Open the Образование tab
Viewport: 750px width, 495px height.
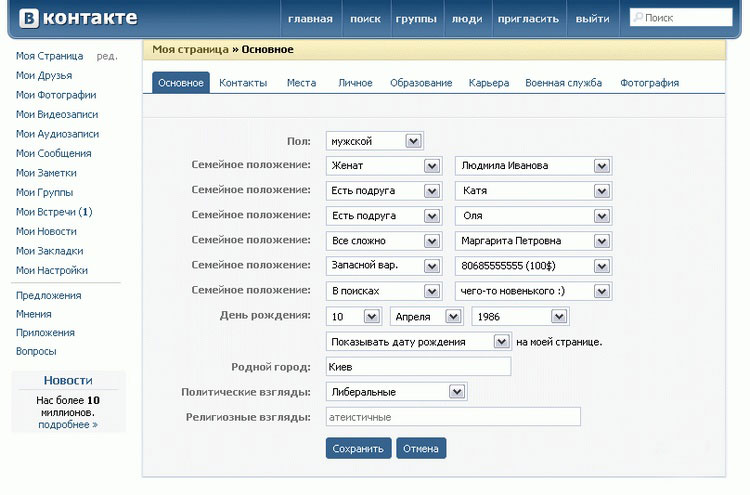tap(421, 83)
